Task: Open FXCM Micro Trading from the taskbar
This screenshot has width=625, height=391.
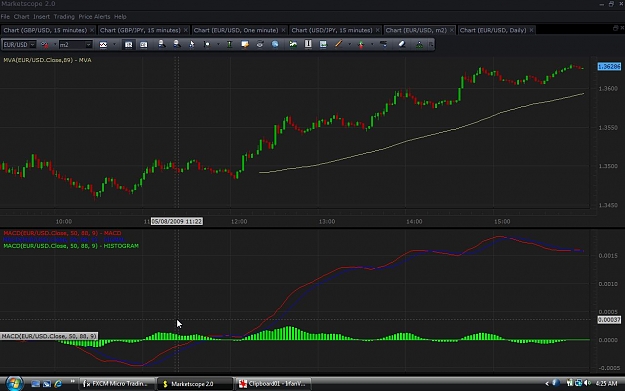Action: (117, 384)
